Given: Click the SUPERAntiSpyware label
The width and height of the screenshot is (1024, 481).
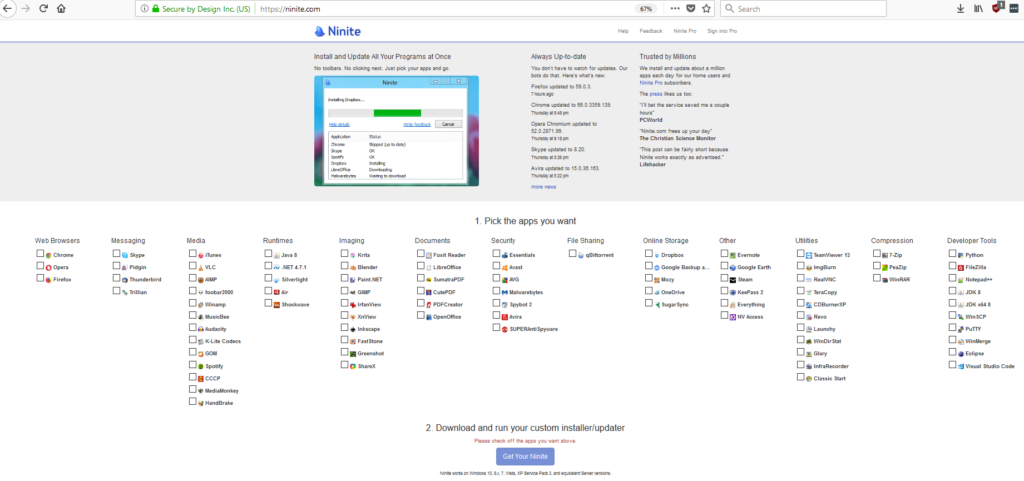Looking at the screenshot, I should 534,329.
